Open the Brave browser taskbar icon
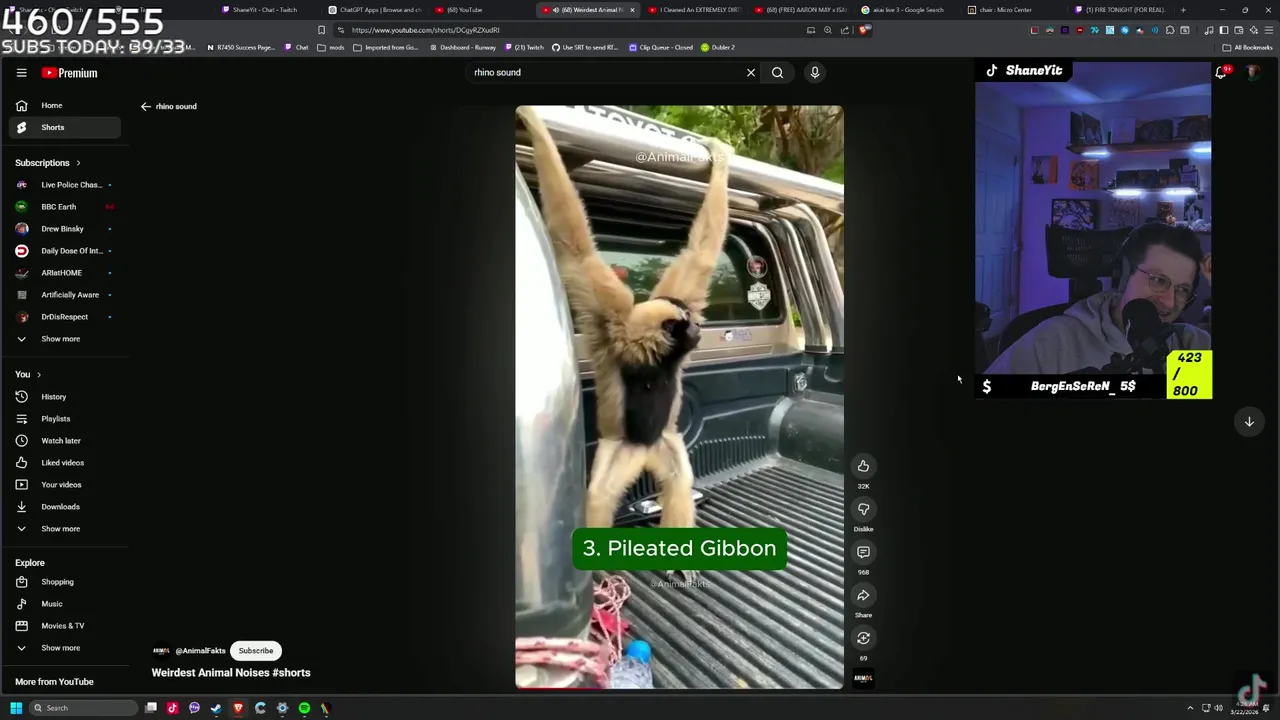 (238, 708)
